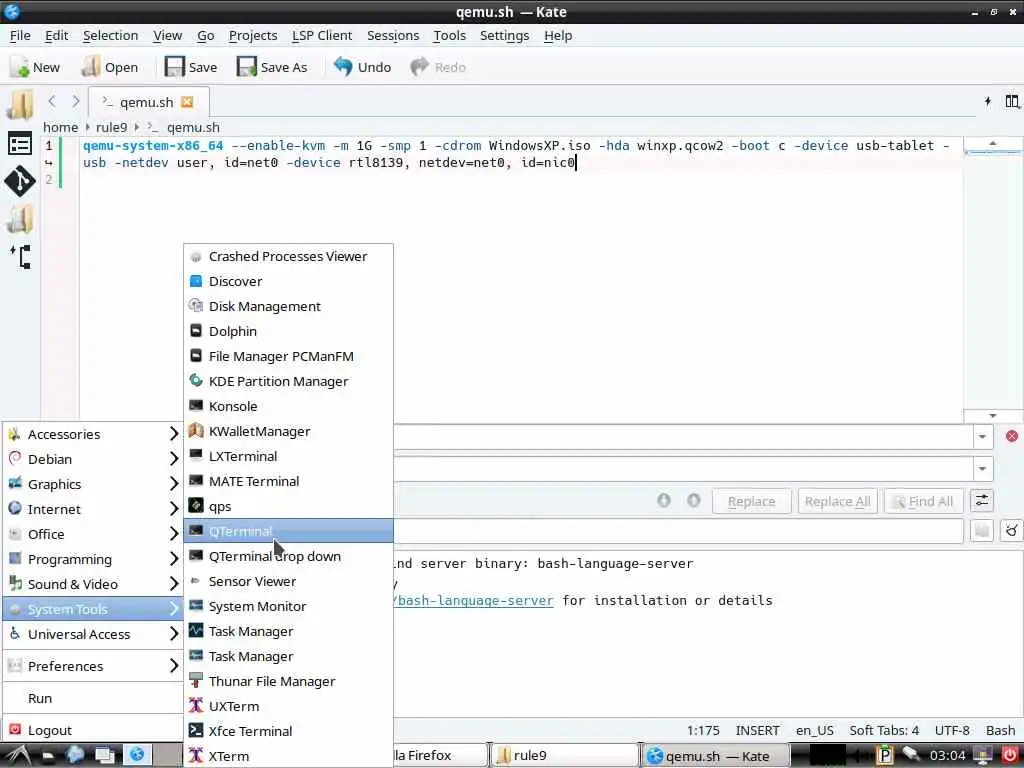Click the New document toolbar icon
This screenshot has width=1024, height=768.
click(x=20, y=67)
